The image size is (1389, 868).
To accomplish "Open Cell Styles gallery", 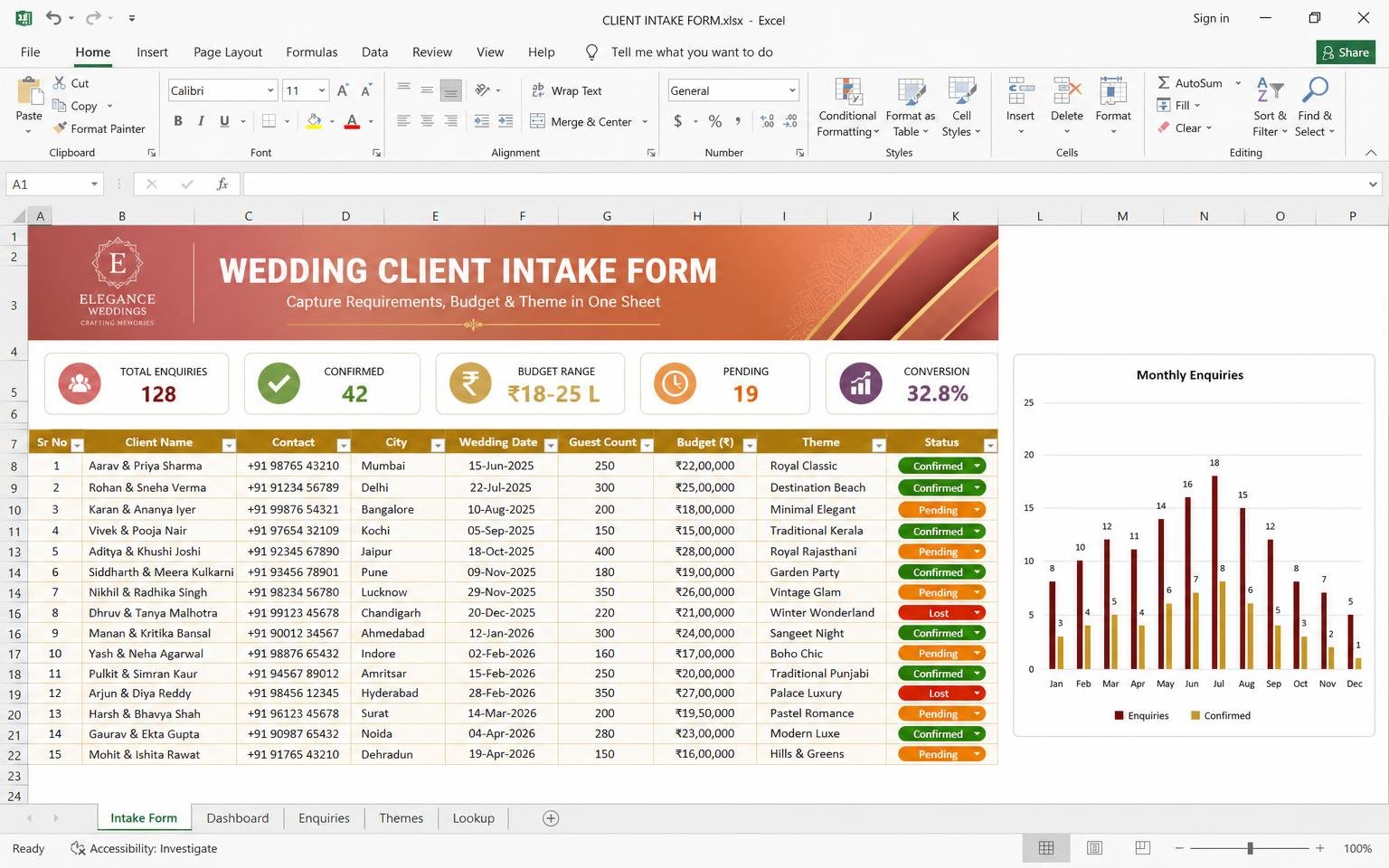I will click(961, 107).
